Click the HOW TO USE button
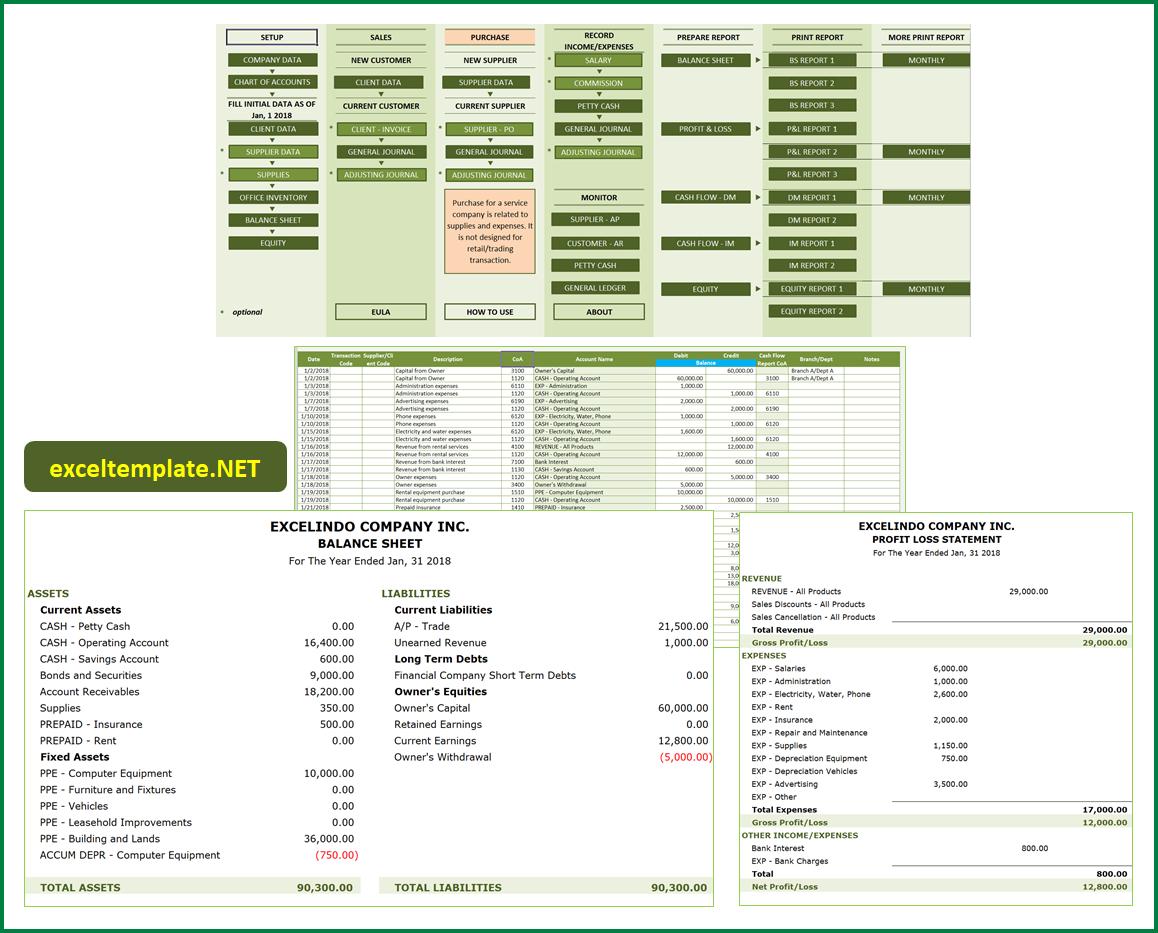 (490, 312)
